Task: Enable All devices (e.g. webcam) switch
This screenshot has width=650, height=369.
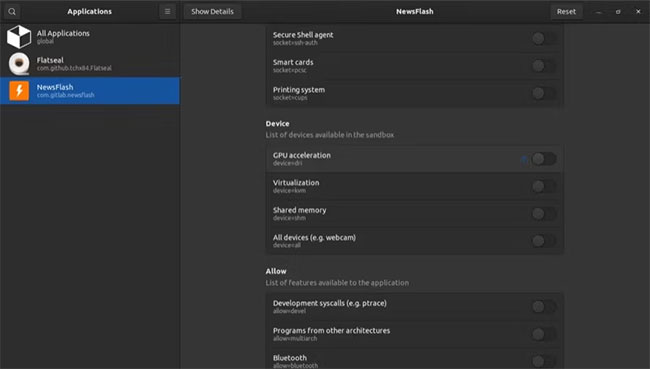Action: click(544, 241)
